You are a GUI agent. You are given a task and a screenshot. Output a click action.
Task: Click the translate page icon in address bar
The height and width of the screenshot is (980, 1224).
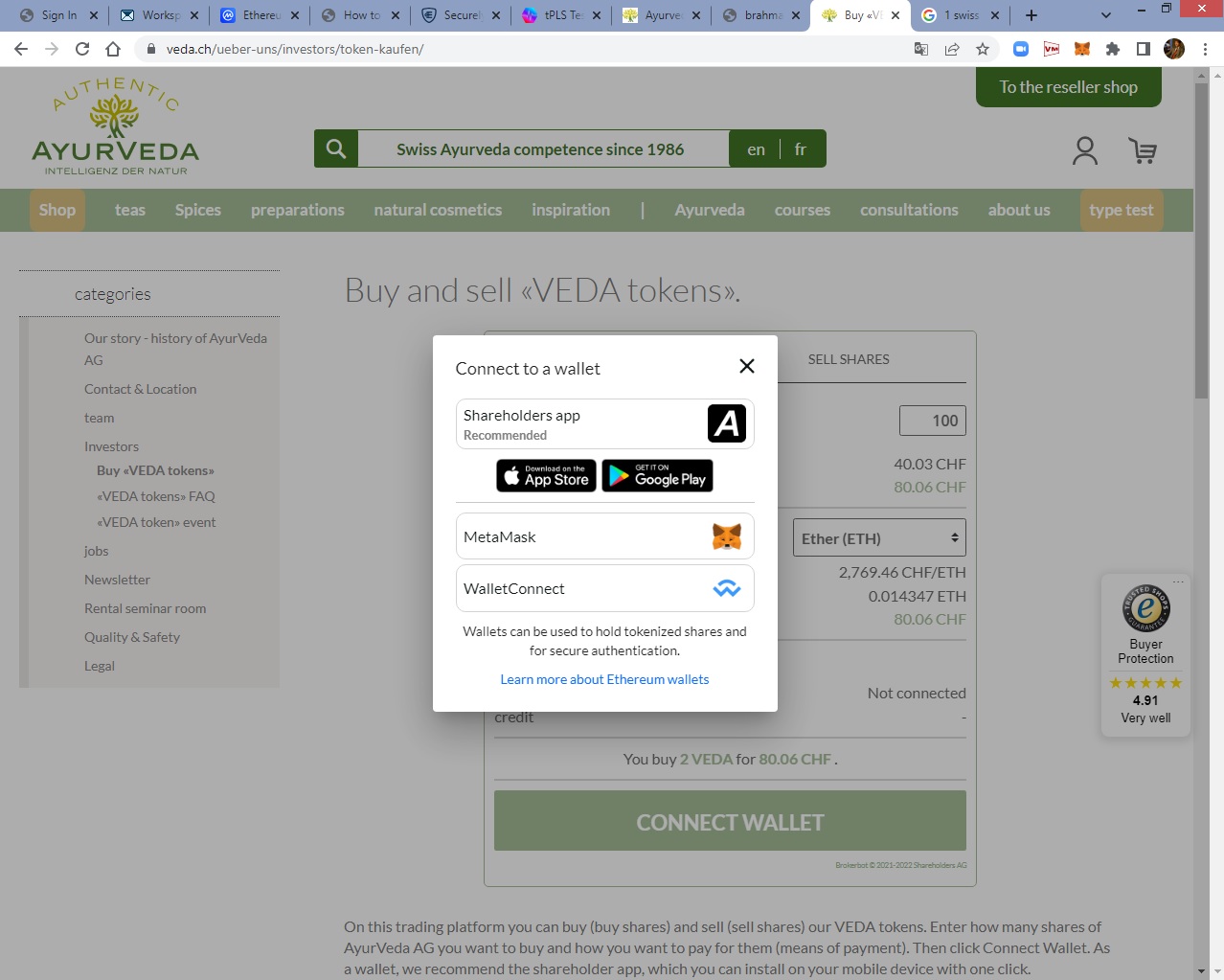pos(921,49)
